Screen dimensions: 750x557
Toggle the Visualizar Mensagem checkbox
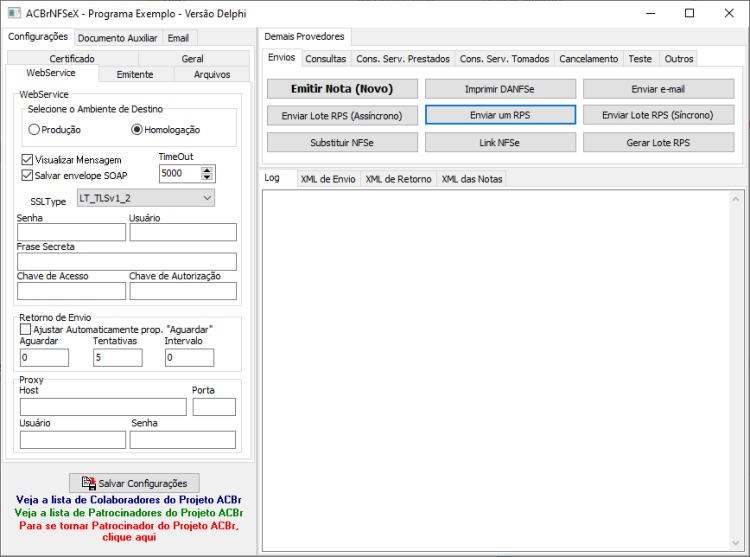click(x=27, y=160)
